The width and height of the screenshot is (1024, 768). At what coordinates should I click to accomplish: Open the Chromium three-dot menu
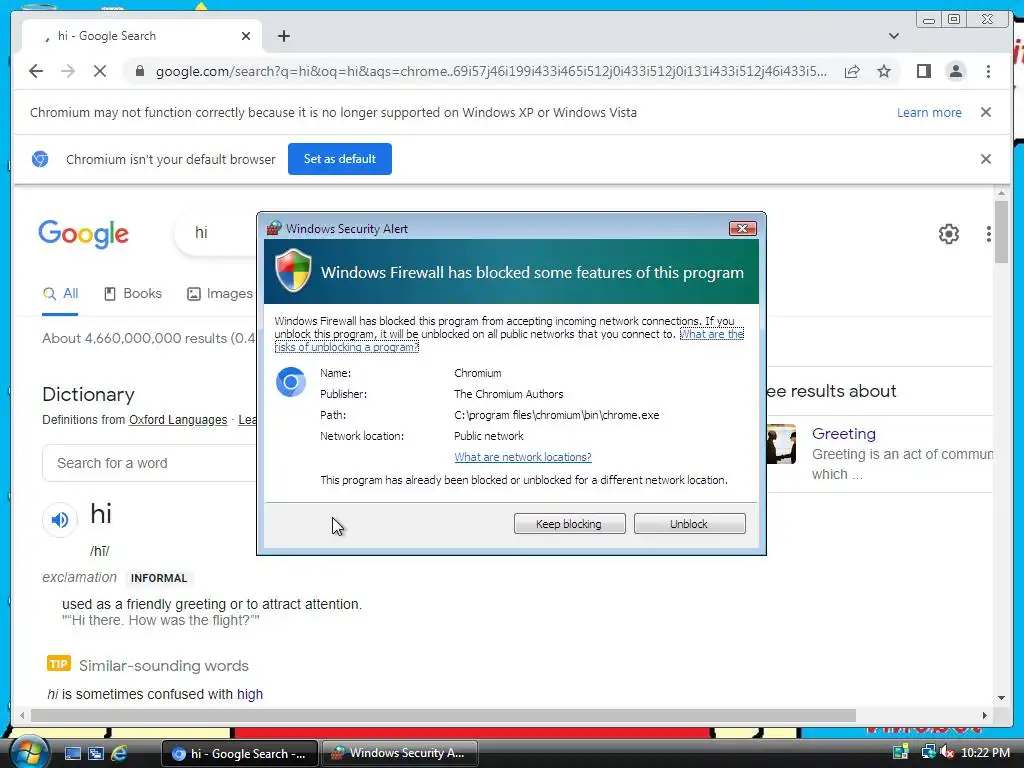tap(988, 71)
